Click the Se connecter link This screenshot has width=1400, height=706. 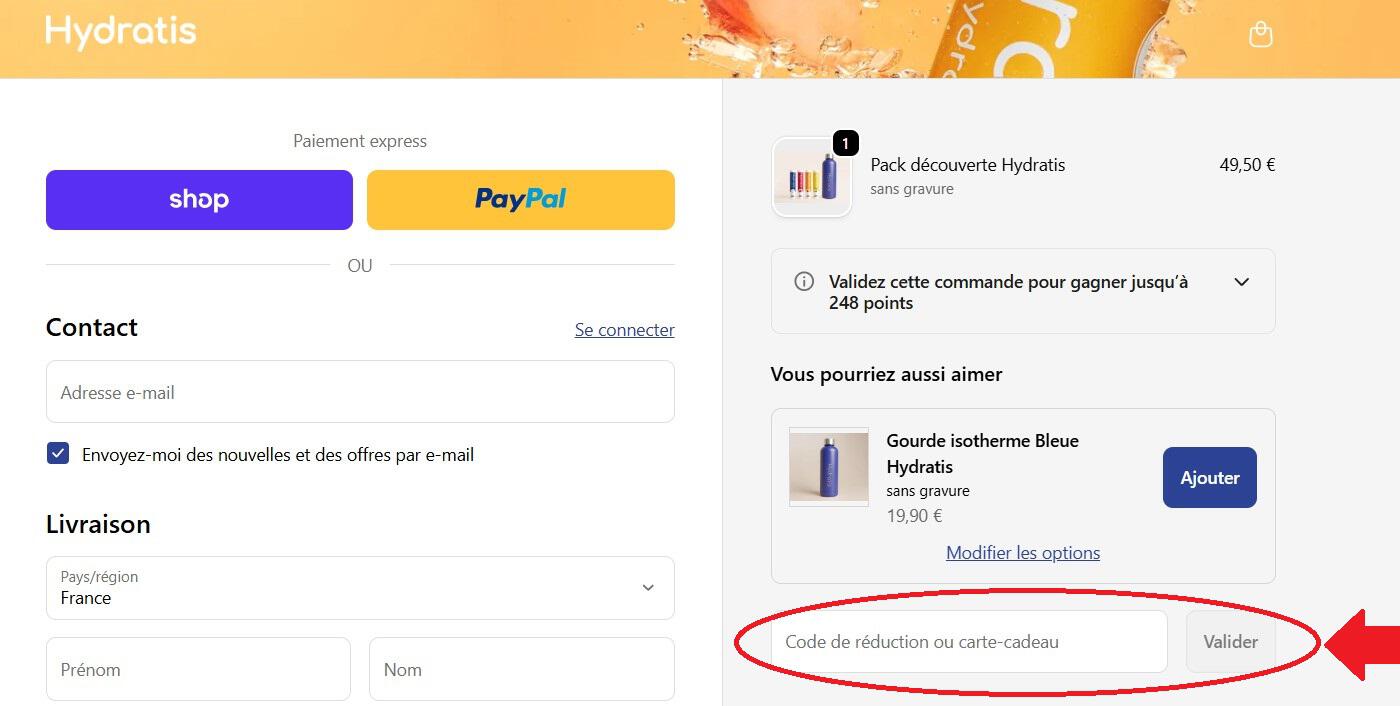[624, 330]
